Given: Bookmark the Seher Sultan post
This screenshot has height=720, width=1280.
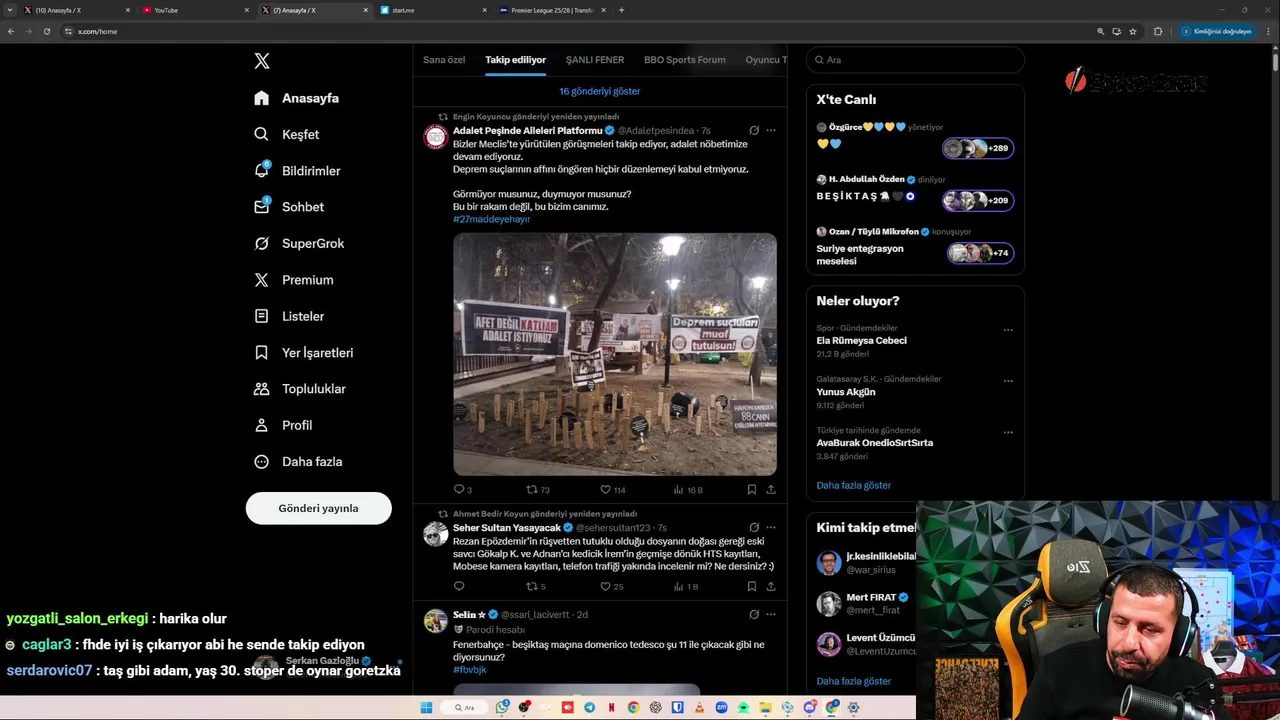Looking at the screenshot, I should click(x=751, y=586).
